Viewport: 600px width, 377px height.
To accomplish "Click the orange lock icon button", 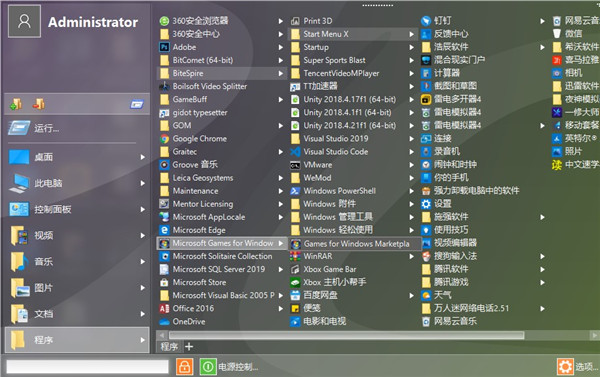I will (x=184, y=367).
